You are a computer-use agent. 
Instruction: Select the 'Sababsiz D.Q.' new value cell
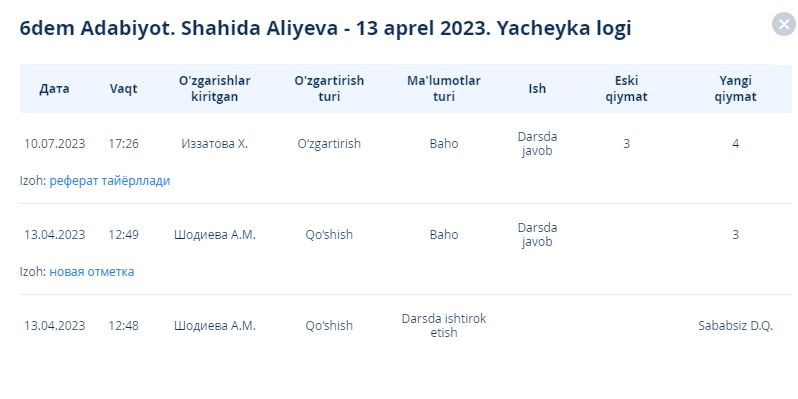coord(735,326)
